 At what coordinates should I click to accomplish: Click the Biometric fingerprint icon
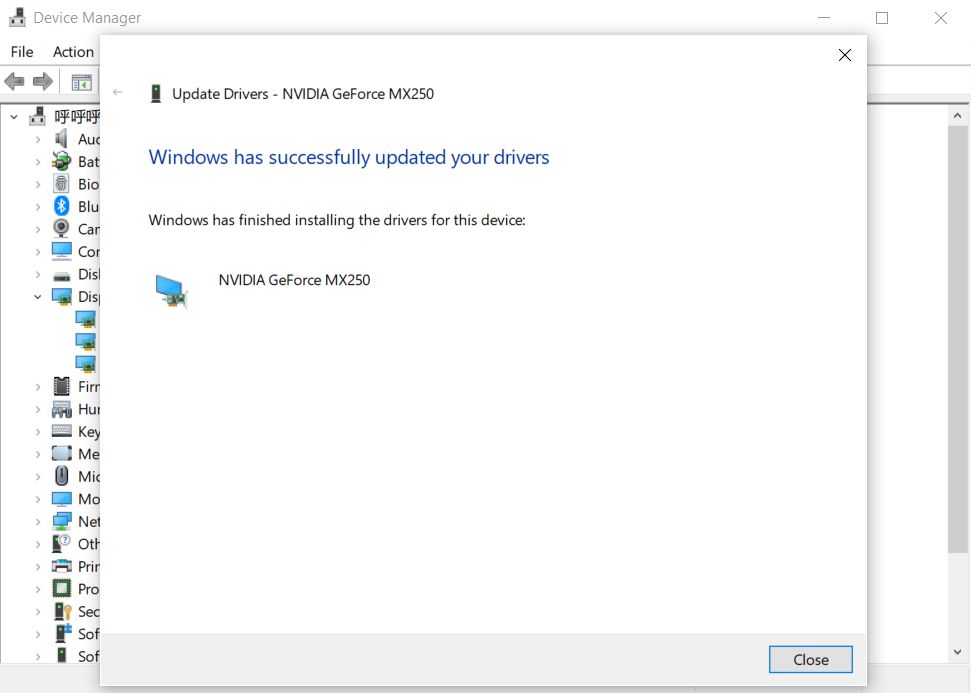click(61, 184)
